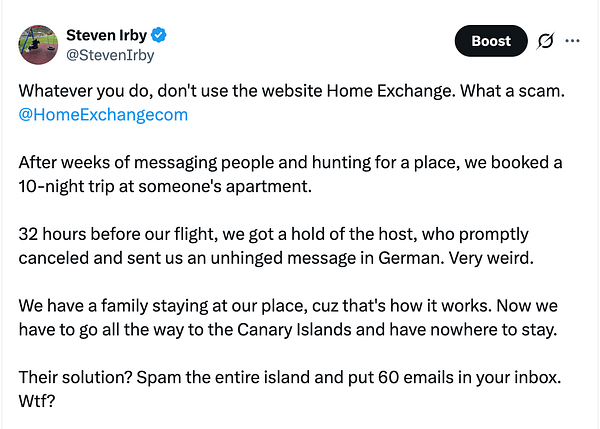The width and height of the screenshot is (600, 429).
Task: Click the blue verified badge
Action: tap(158, 35)
